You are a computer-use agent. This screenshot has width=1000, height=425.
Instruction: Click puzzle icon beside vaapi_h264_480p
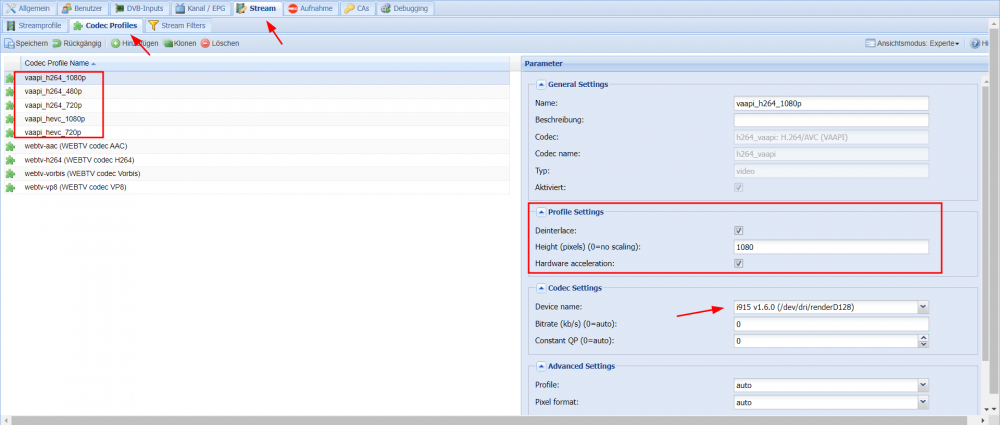[10, 92]
